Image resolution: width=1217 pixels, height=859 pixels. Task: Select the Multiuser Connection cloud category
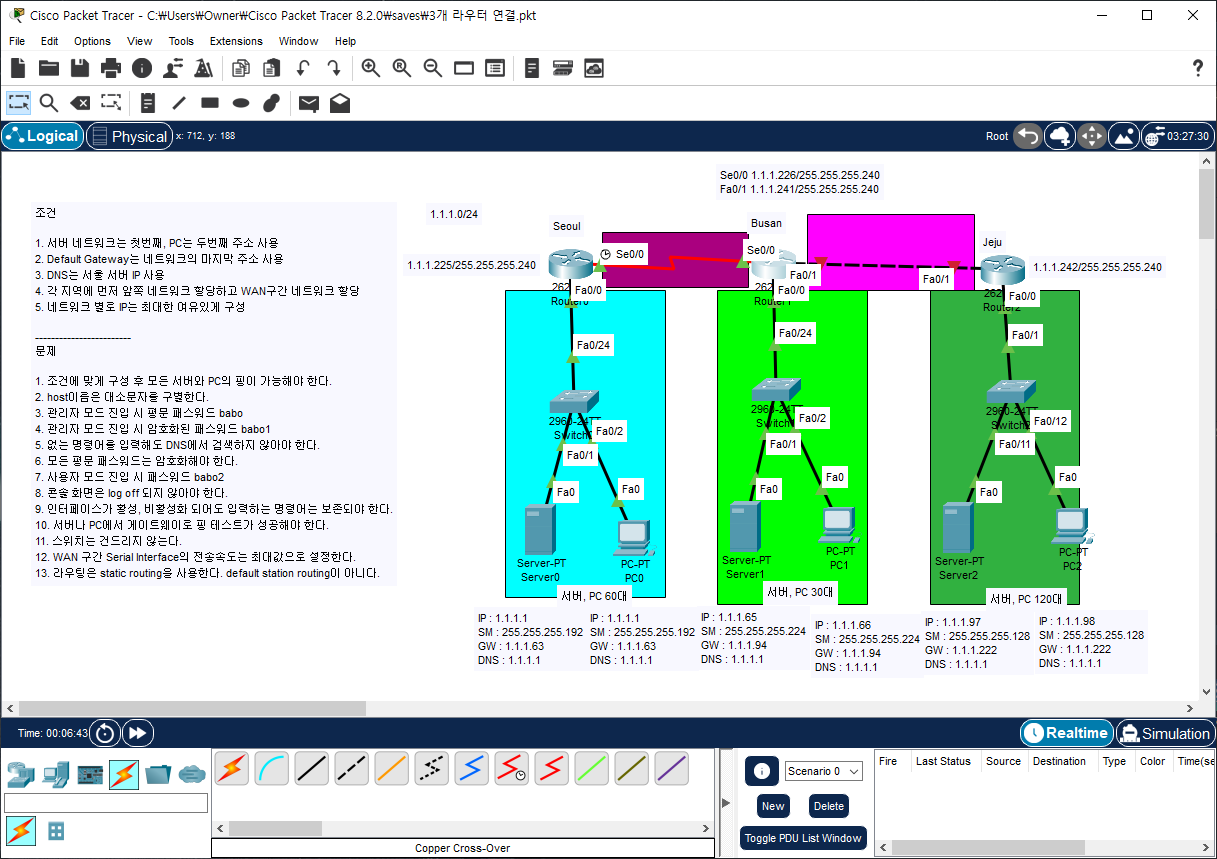190,774
